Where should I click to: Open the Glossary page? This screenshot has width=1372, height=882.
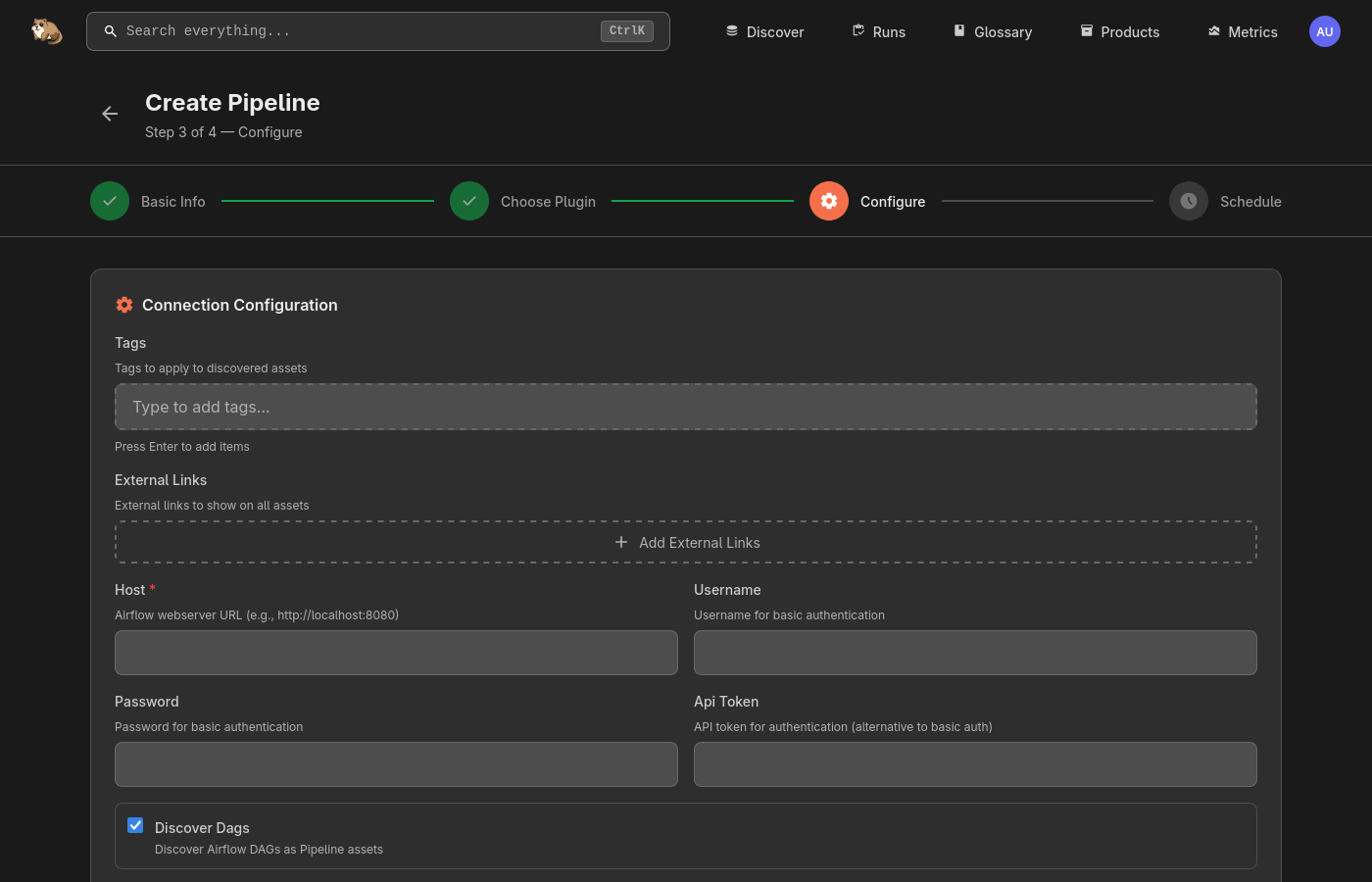tap(992, 31)
